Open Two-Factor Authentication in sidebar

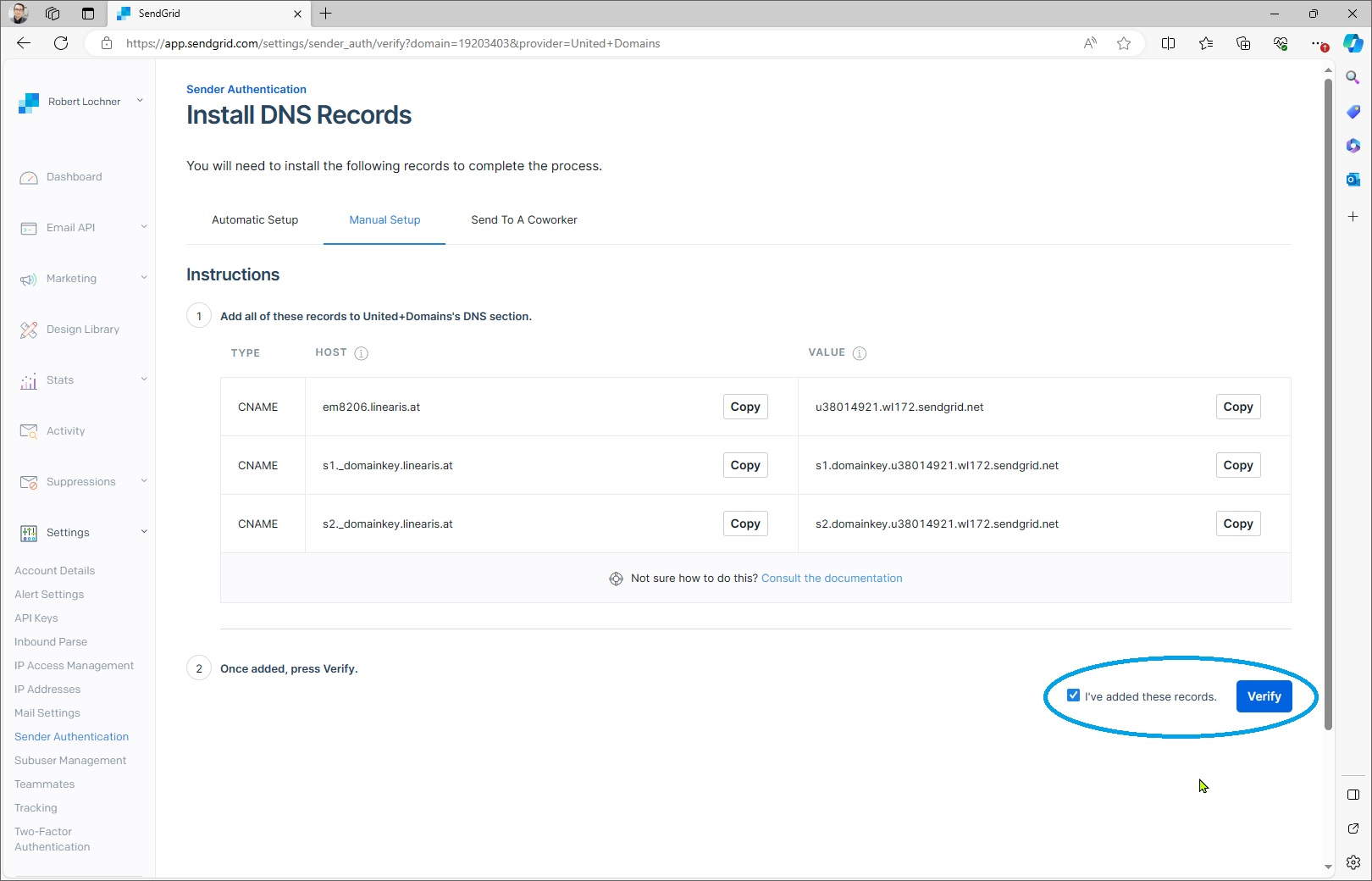(x=52, y=839)
